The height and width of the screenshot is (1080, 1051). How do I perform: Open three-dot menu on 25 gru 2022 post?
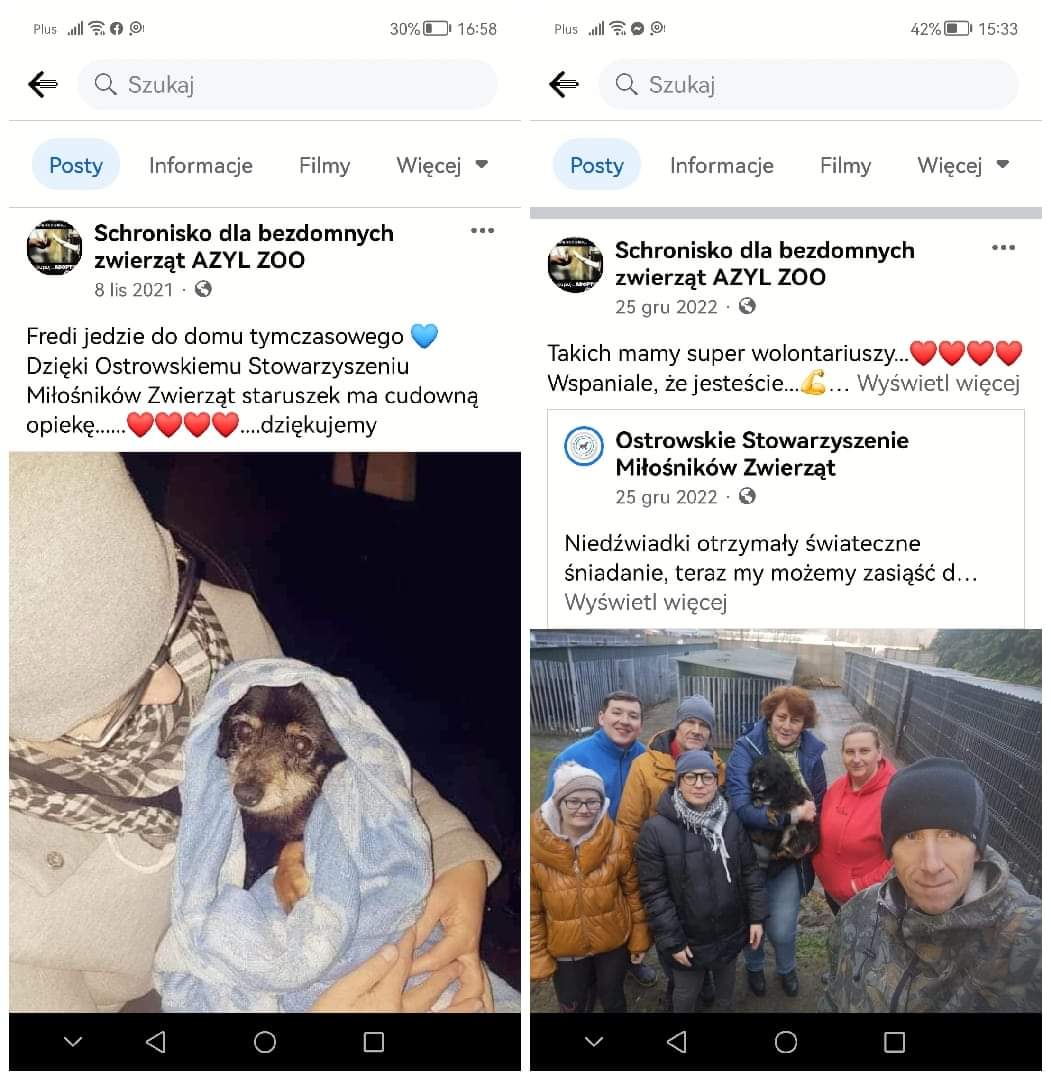tap(1003, 248)
